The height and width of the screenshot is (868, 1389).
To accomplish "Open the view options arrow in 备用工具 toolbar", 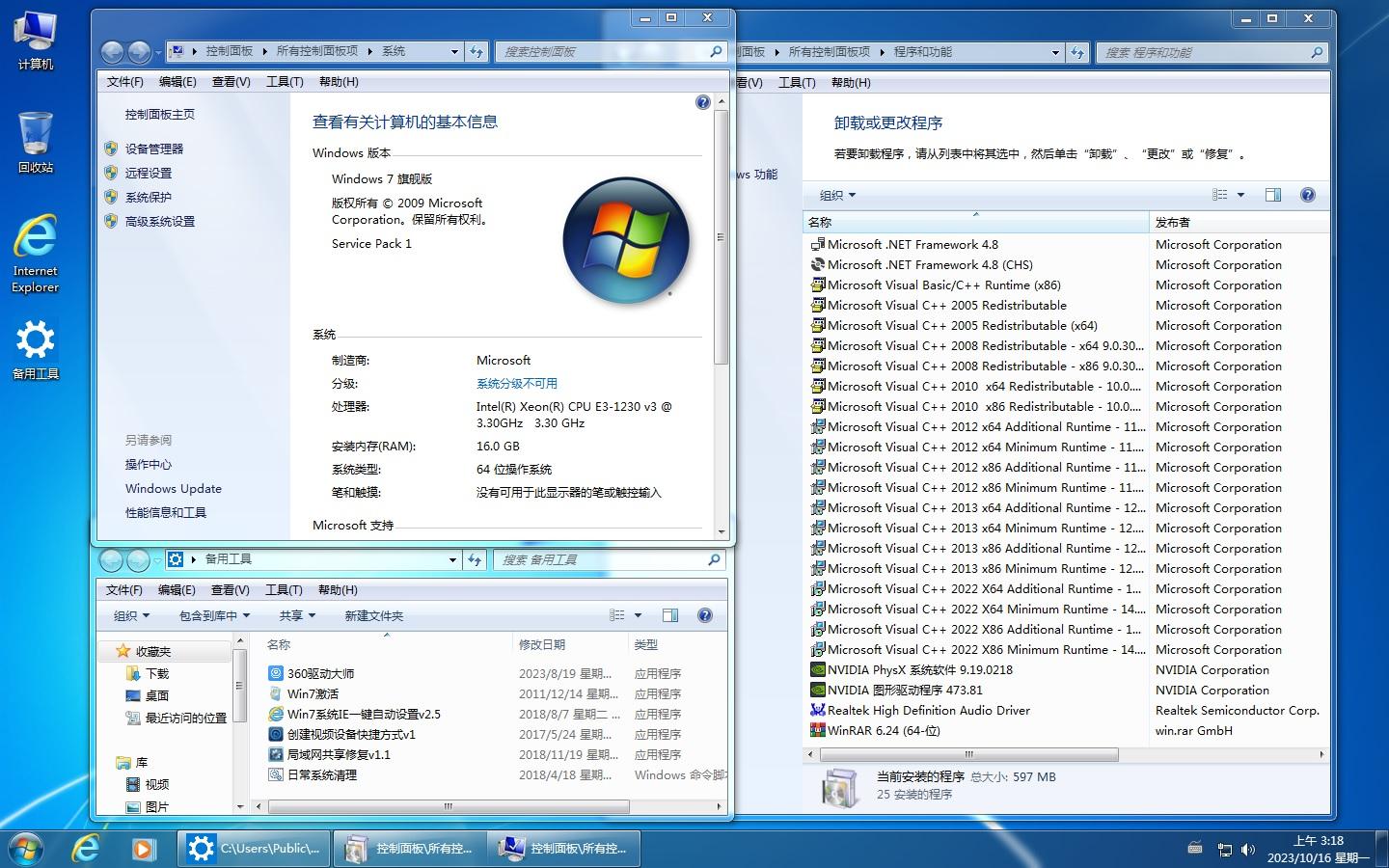I will pos(638,615).
